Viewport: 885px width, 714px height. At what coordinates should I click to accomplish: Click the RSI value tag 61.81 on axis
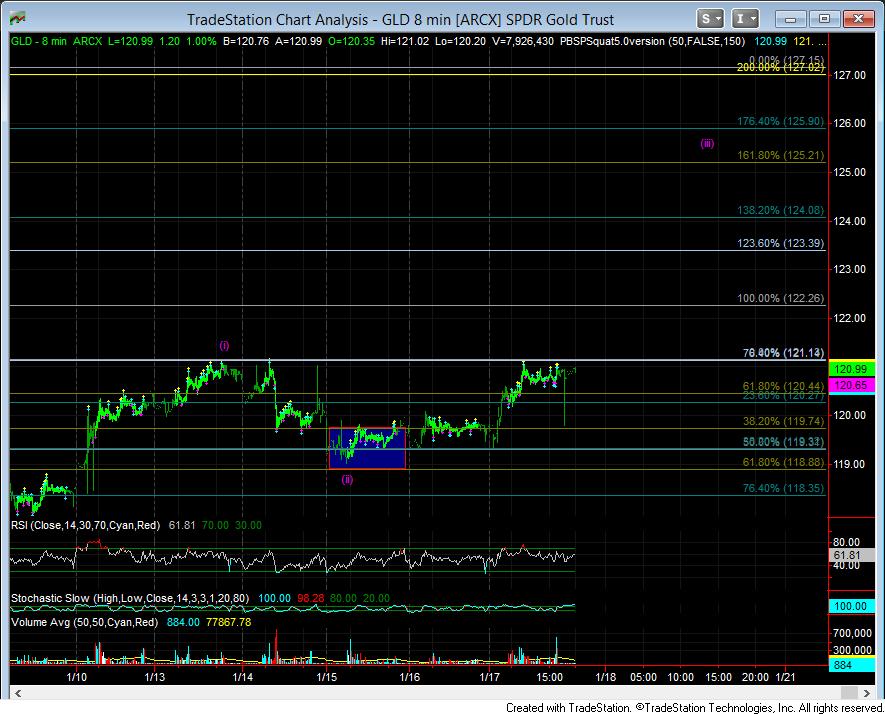851,555
